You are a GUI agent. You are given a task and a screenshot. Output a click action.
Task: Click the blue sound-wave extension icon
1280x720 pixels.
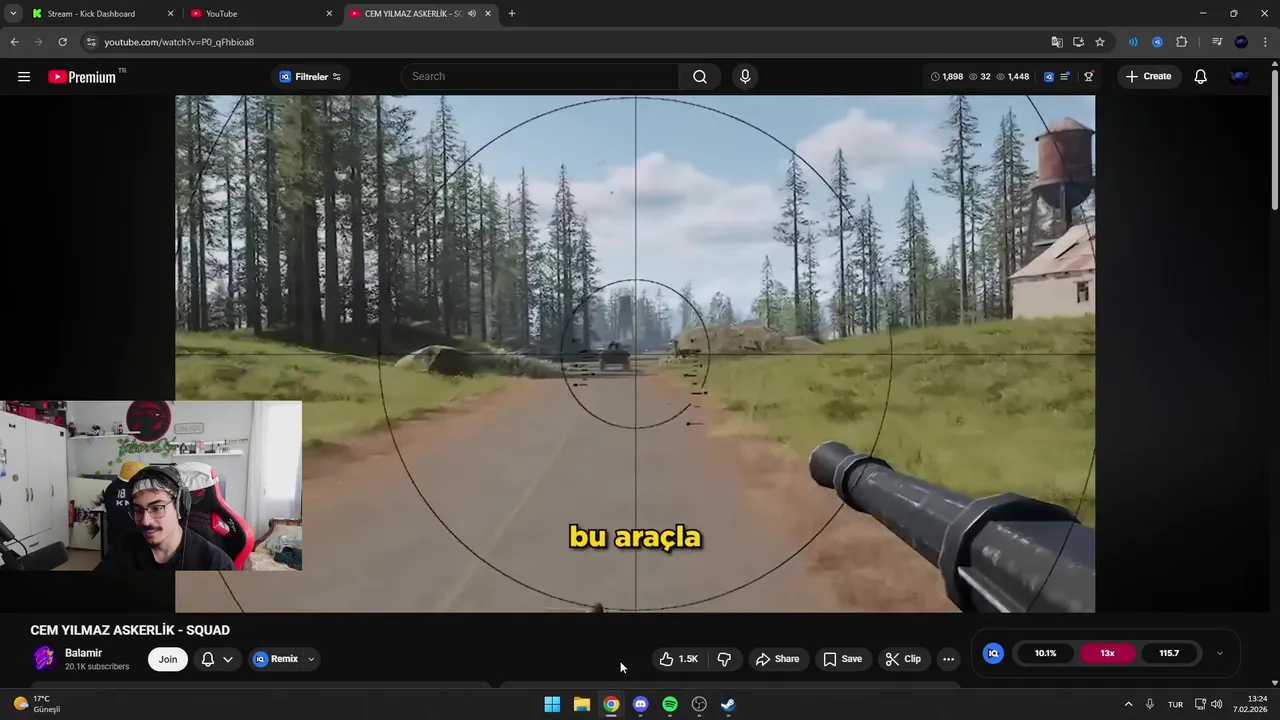[x=1133, y=42]
